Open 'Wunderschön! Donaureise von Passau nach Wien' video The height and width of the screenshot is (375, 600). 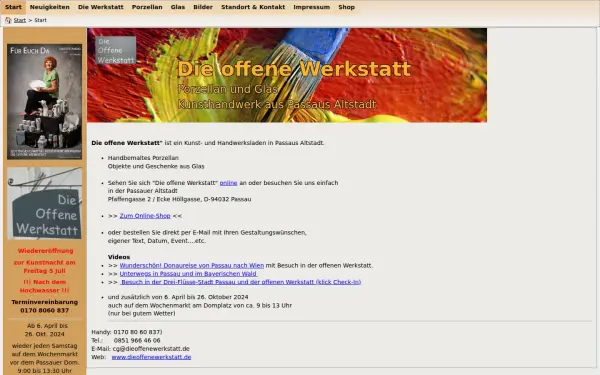point(192,266)
